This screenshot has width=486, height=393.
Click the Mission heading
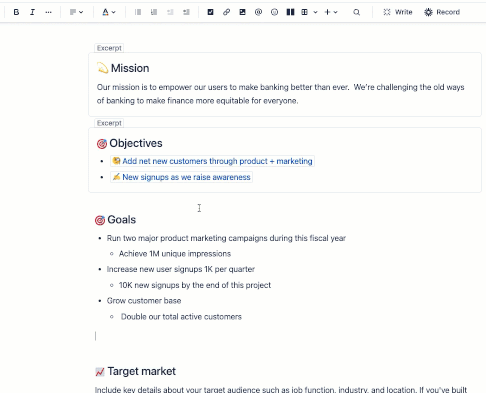click(130, 68)
